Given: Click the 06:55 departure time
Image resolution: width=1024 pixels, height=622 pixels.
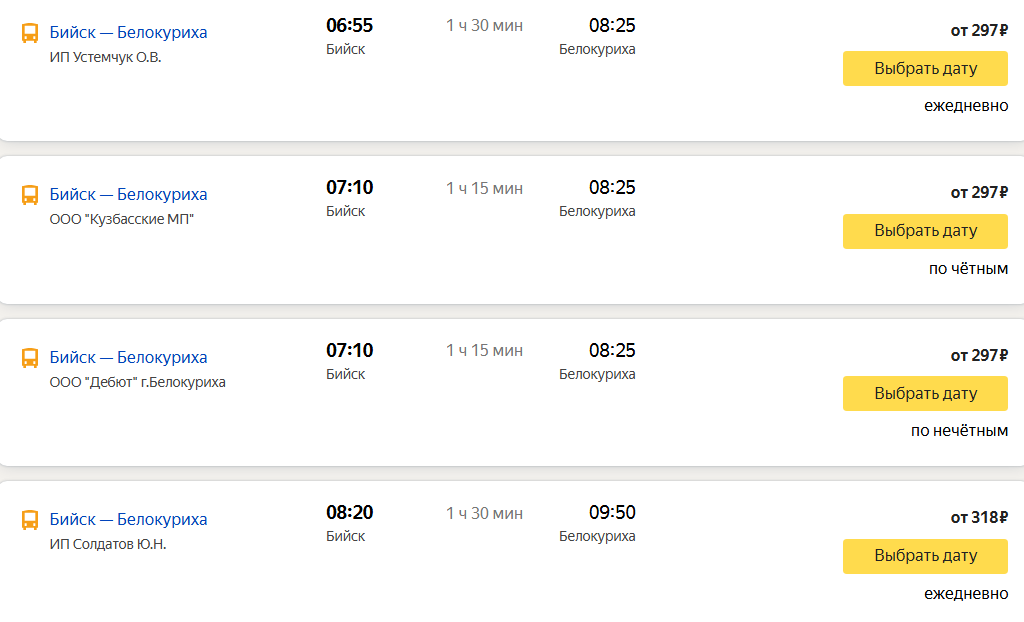Looking at the screenshot, I should [x=349, y=25].
